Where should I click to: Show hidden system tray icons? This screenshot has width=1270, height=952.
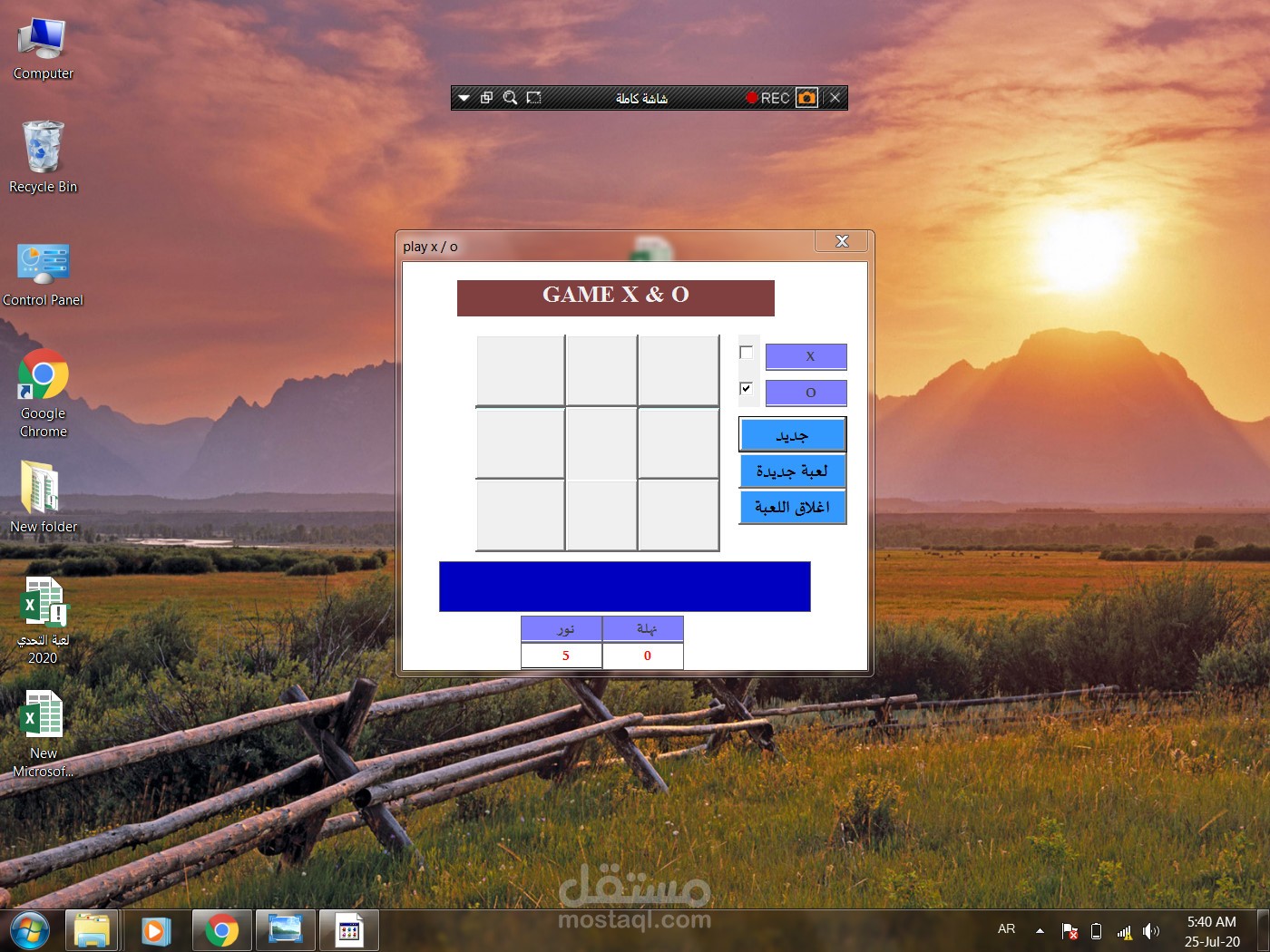1040,930
